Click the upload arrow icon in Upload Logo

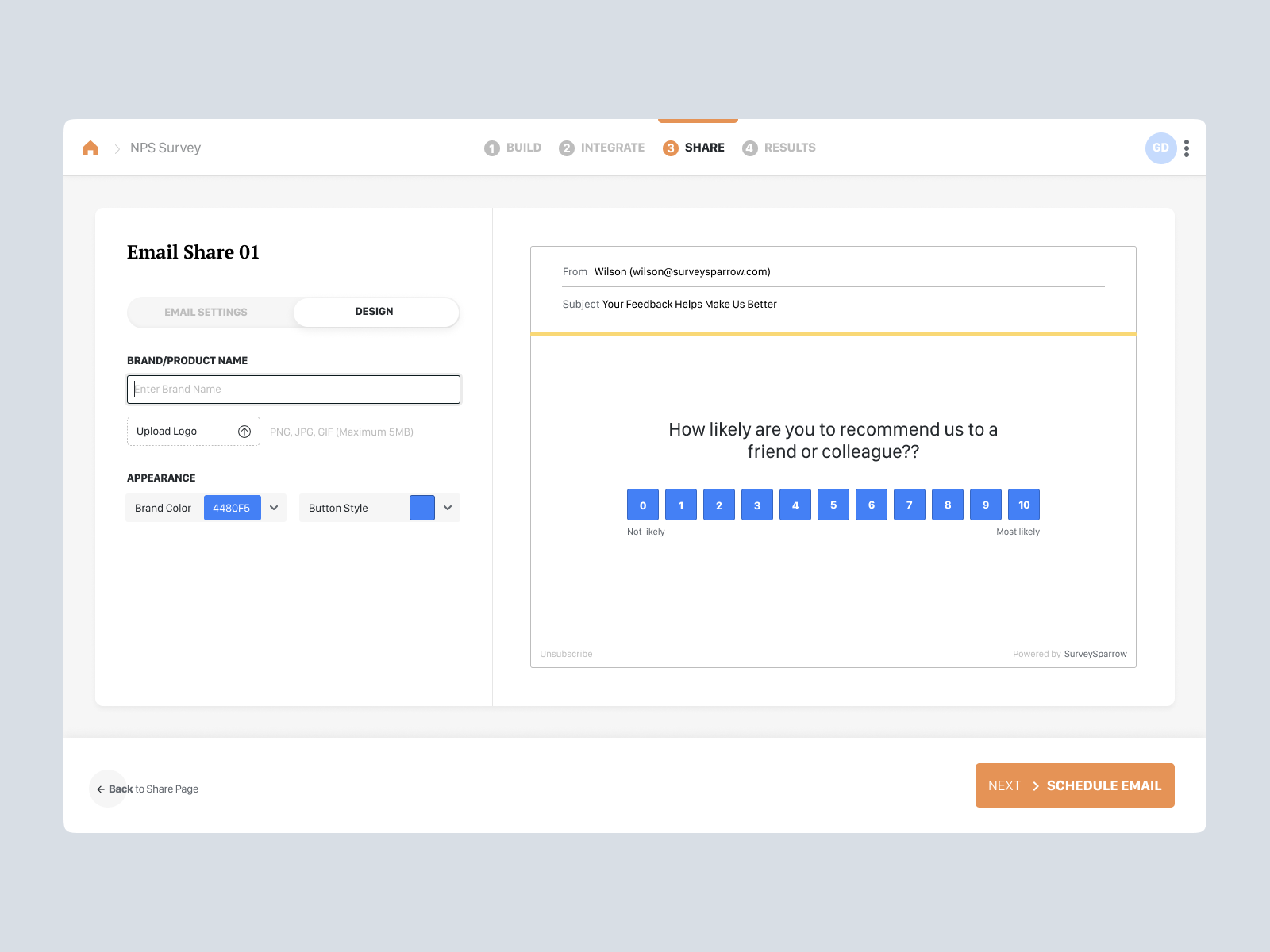pos(244,432)
